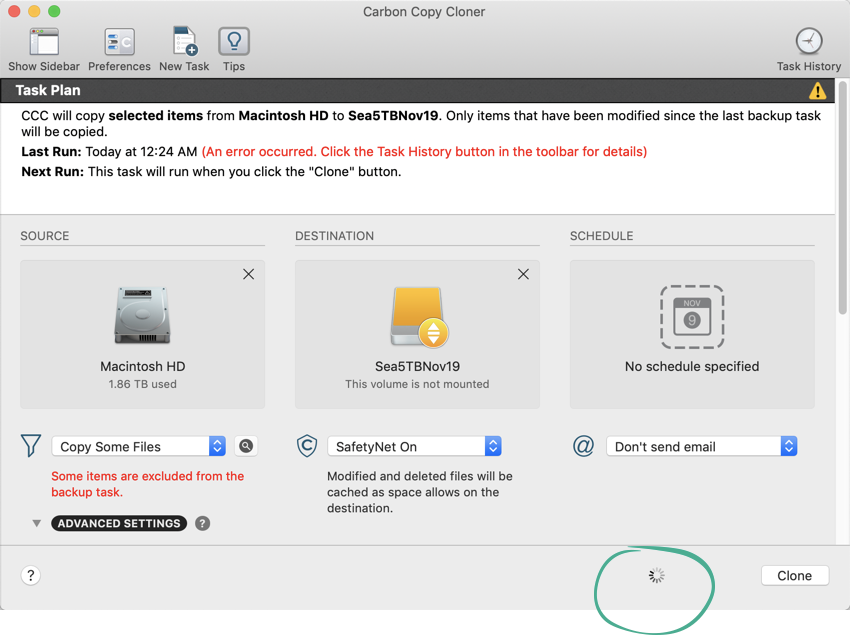The image size is (850, 635).
Task: Collapse the Advanced Settings disclosure triangle
Action: (x=36, y=523)
